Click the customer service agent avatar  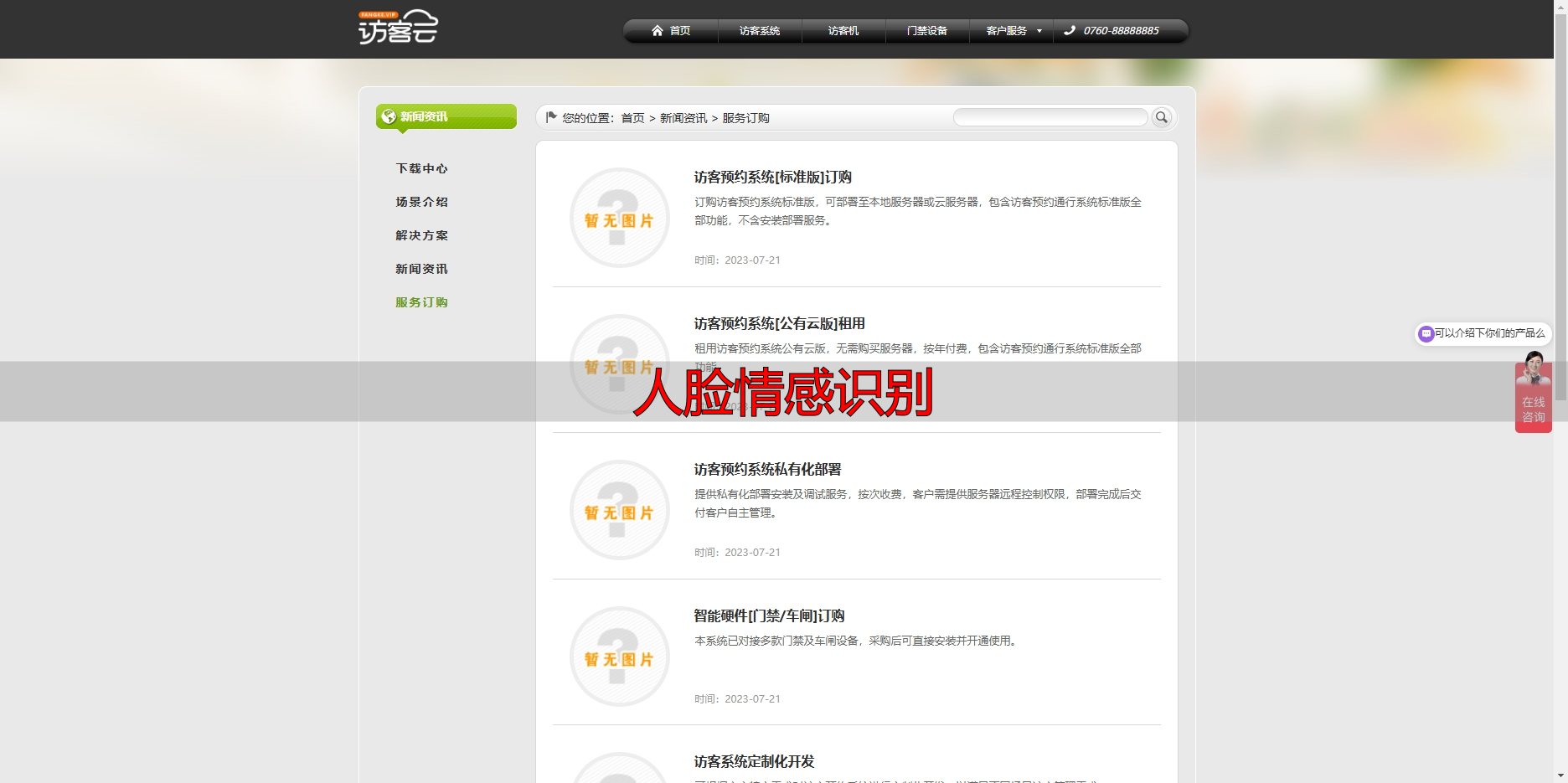(1534, 368)
